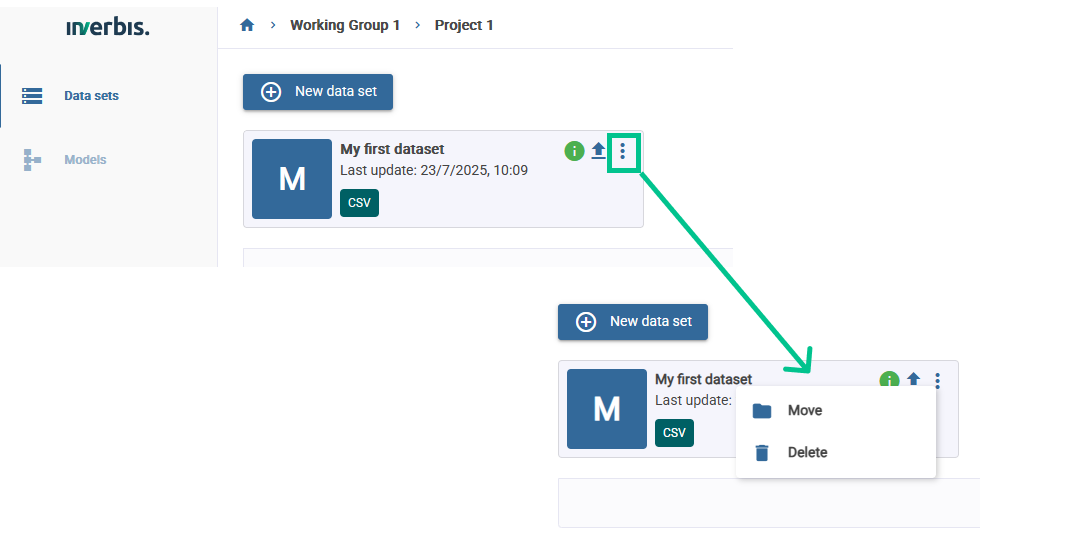
Task: Click the upload arrow icon beside the highlighted three dots
Action: coord(599,151)
